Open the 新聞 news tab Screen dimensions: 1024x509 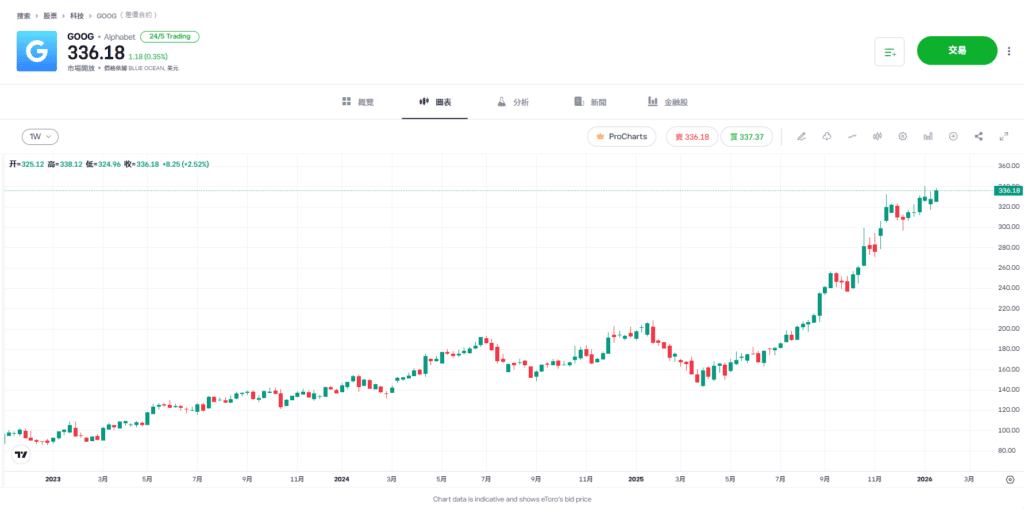click(590, 102)
